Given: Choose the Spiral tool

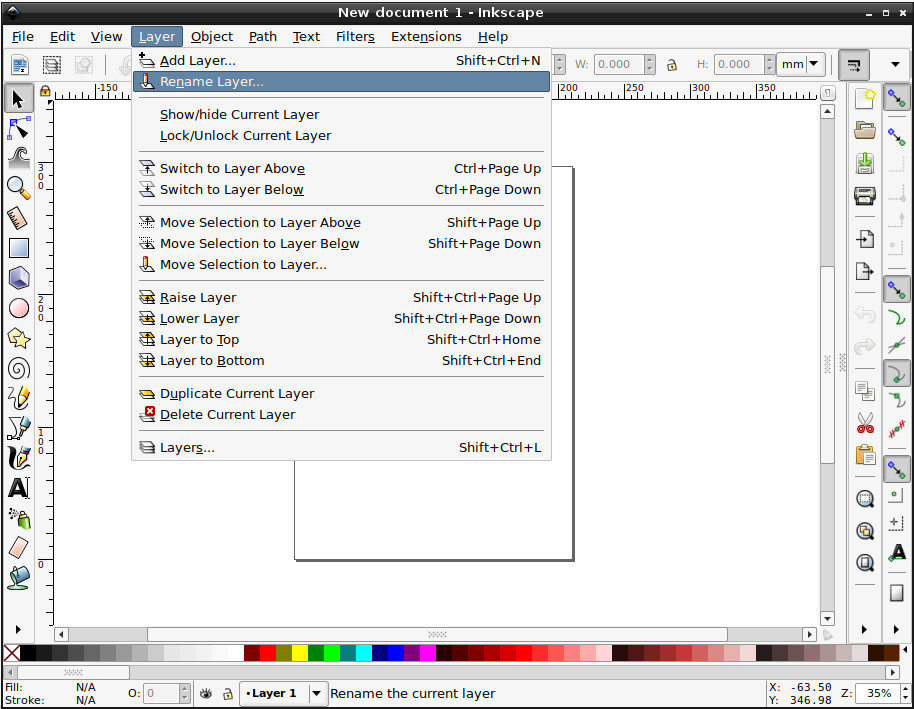Looking at the screenshot, I should (x=18, y=368).
